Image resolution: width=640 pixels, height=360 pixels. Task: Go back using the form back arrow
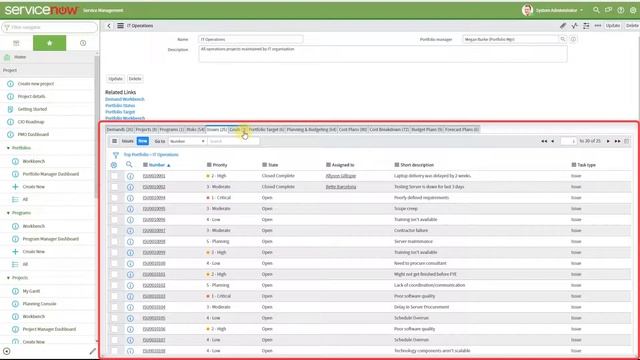[x=109, y=26]
